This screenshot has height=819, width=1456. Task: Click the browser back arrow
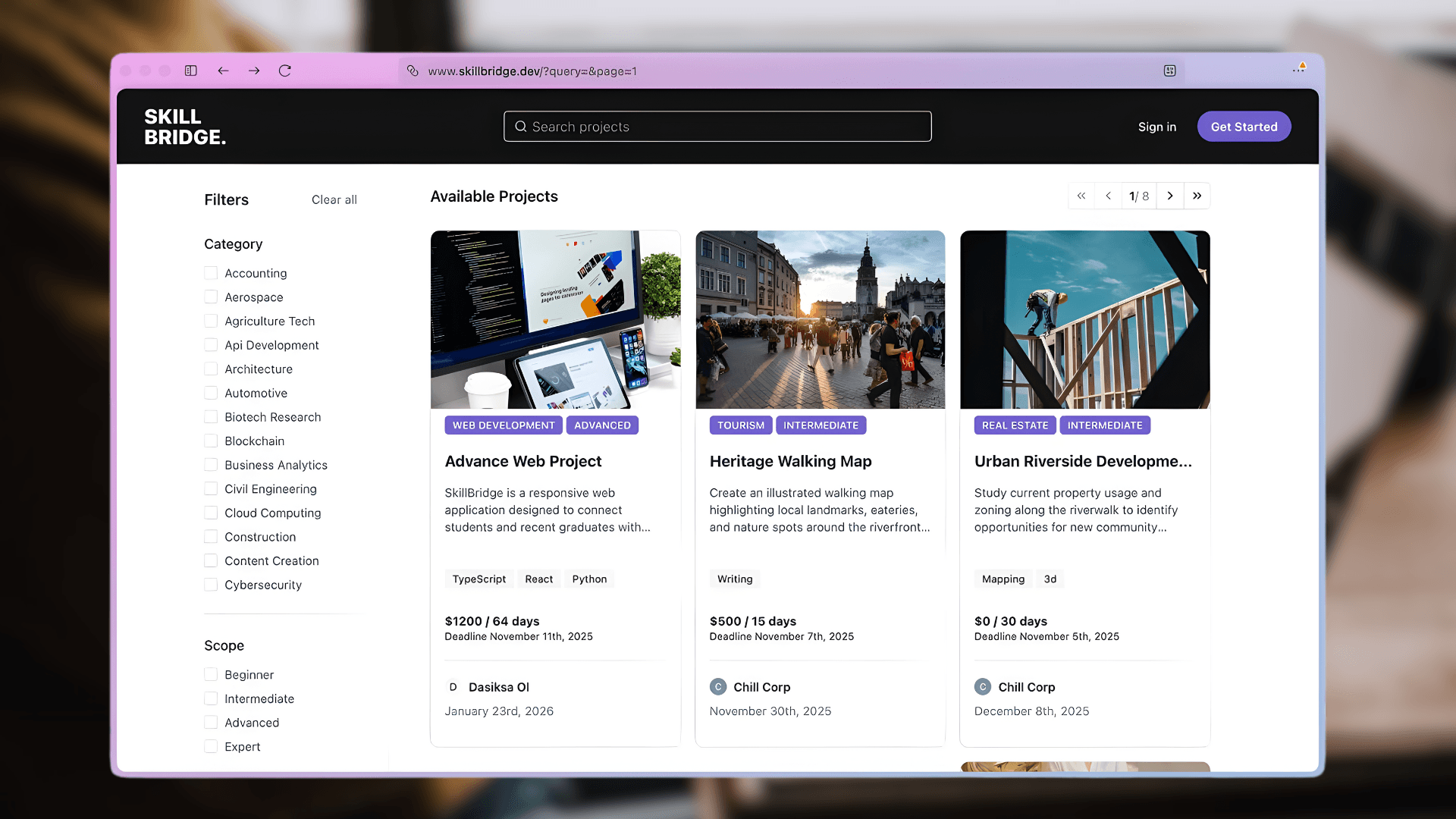click(x=223, y=71)
